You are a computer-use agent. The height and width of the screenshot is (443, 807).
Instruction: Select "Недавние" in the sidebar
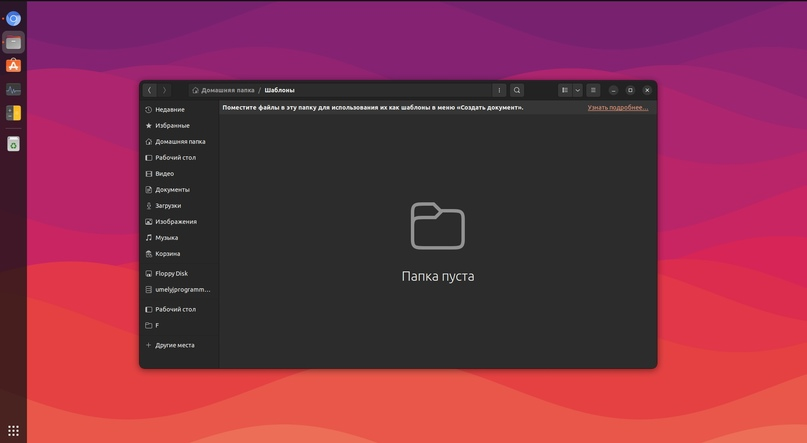coord(169,110)
